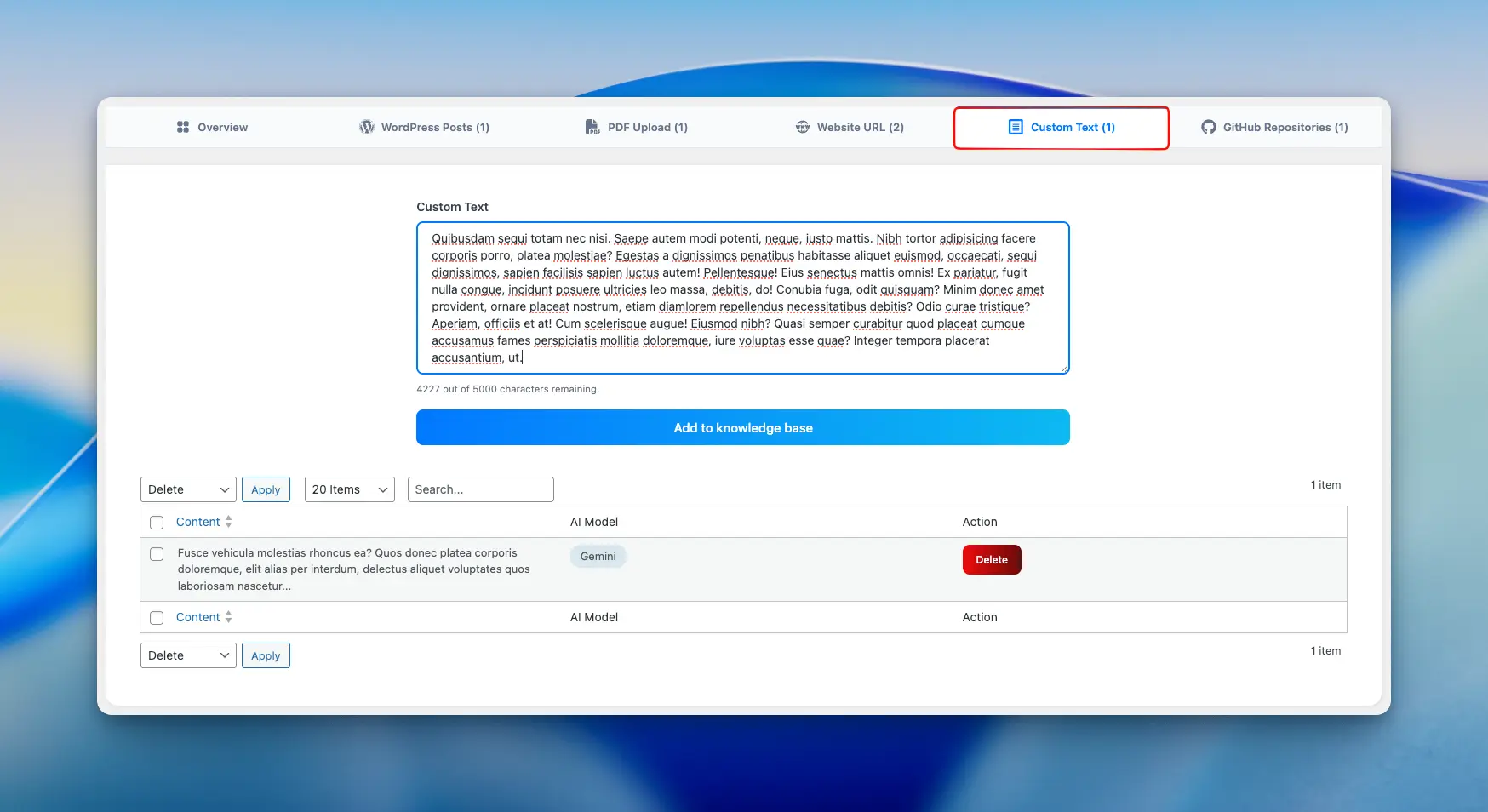Toggle the select-all checkbox in table header
Image resolution: width=1488 pixels, height=812 pixels.
tap(157, 523)
